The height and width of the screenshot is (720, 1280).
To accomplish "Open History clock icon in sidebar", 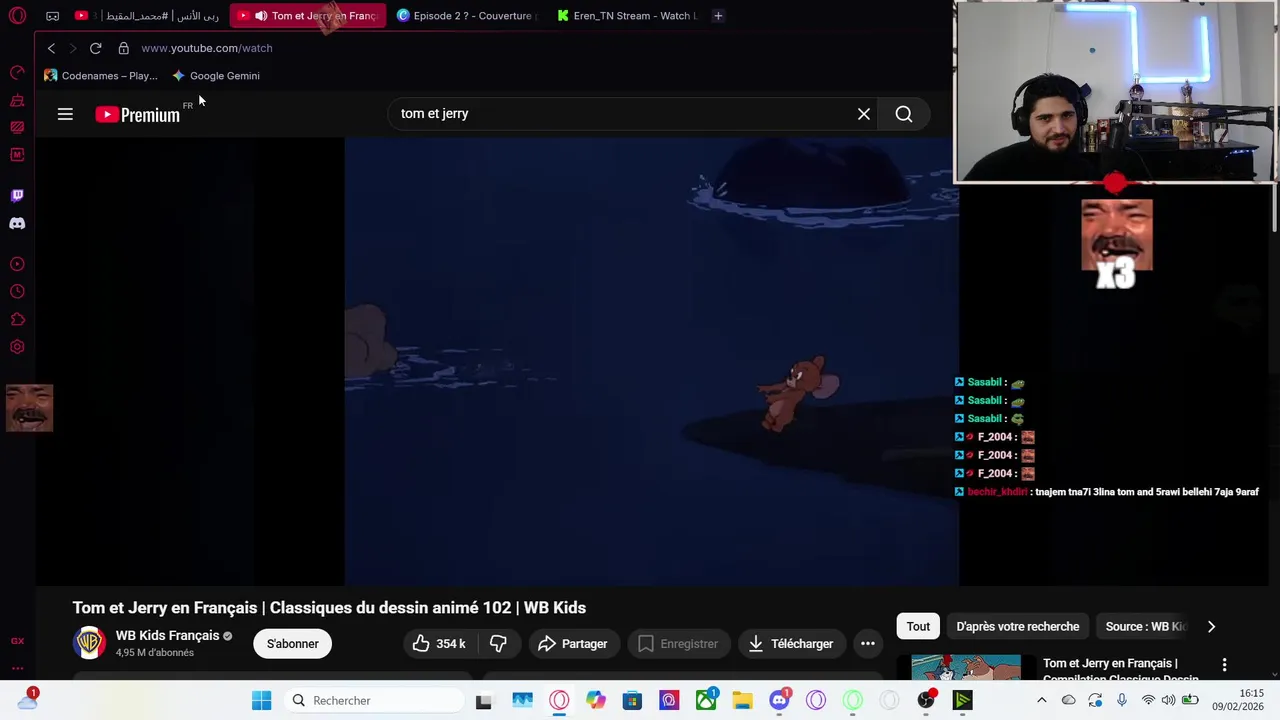I will coord(17,292).
